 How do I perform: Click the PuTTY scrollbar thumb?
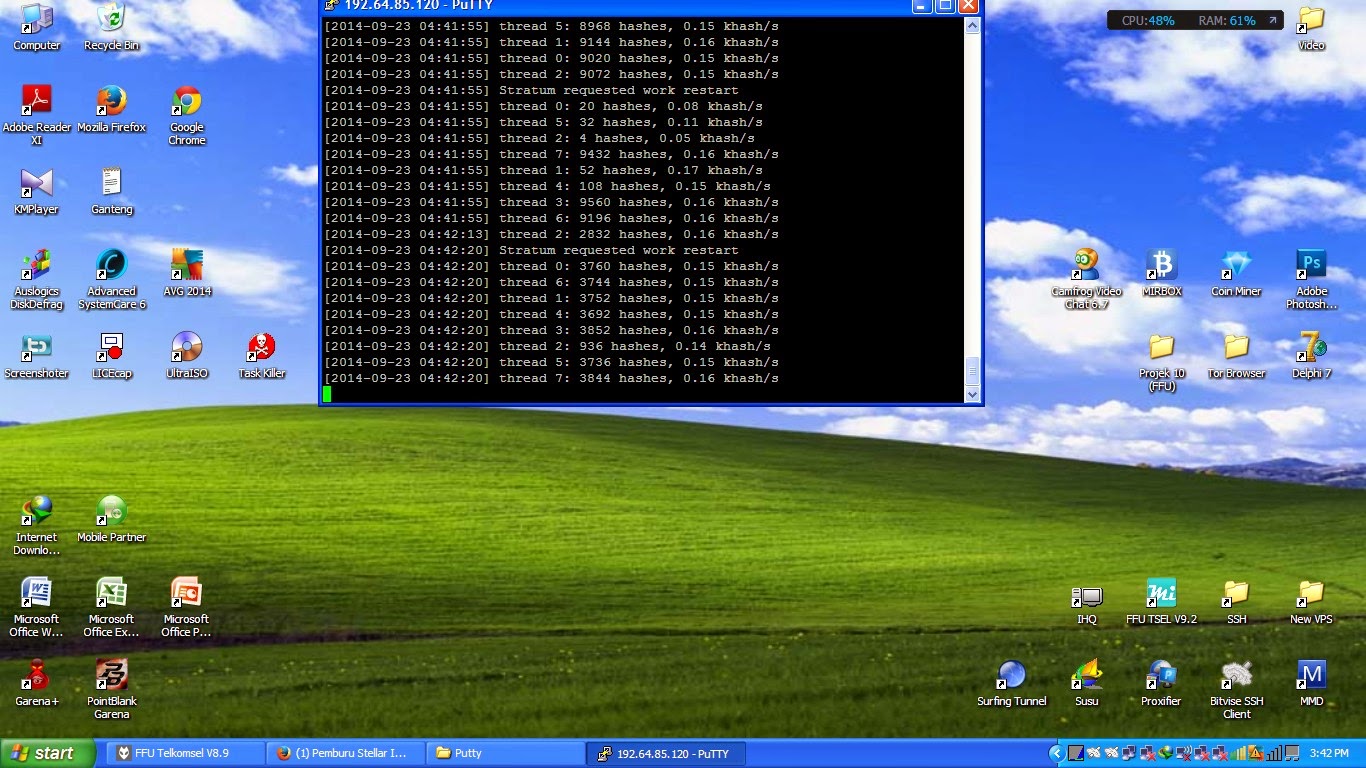[x=972, y=370]
